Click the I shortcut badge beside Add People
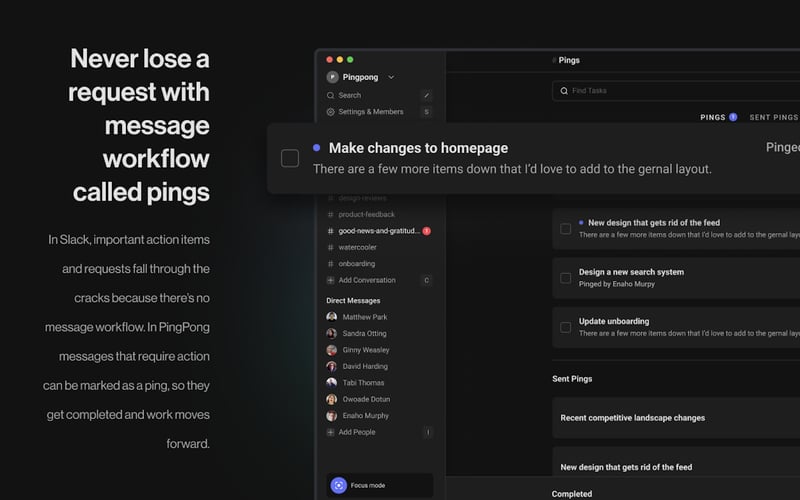This screenshot has width=800, height=500. (x=428, y=432)
